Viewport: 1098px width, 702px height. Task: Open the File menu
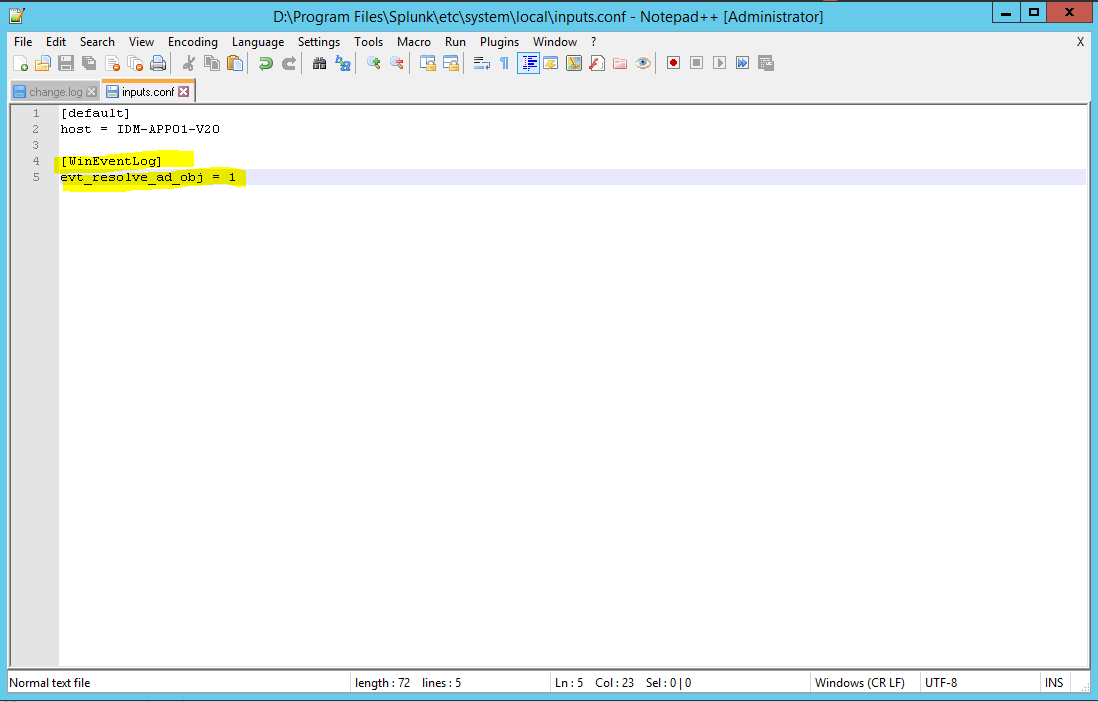point(23,42)
